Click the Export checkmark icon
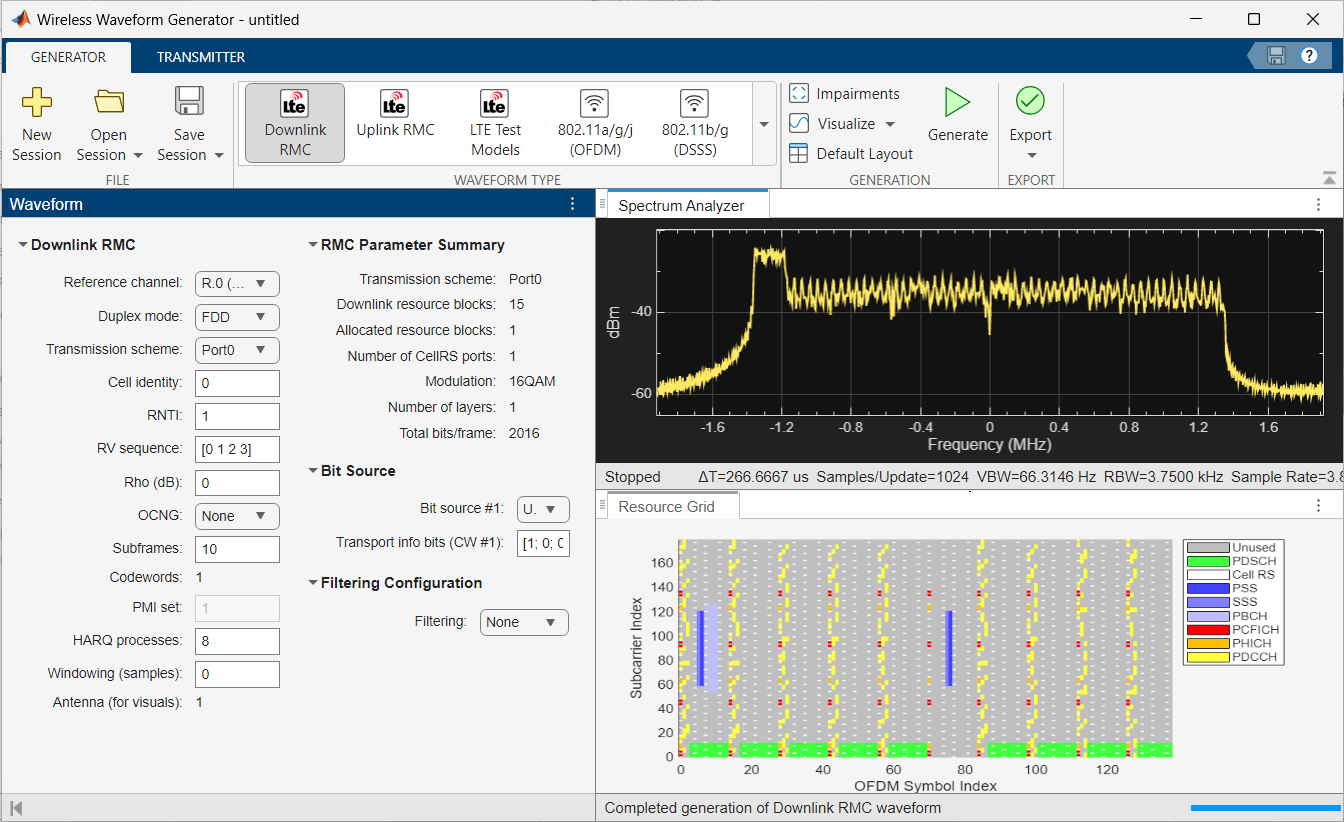Viewport: 1344px width, 822px height. tap(1030, 100)
